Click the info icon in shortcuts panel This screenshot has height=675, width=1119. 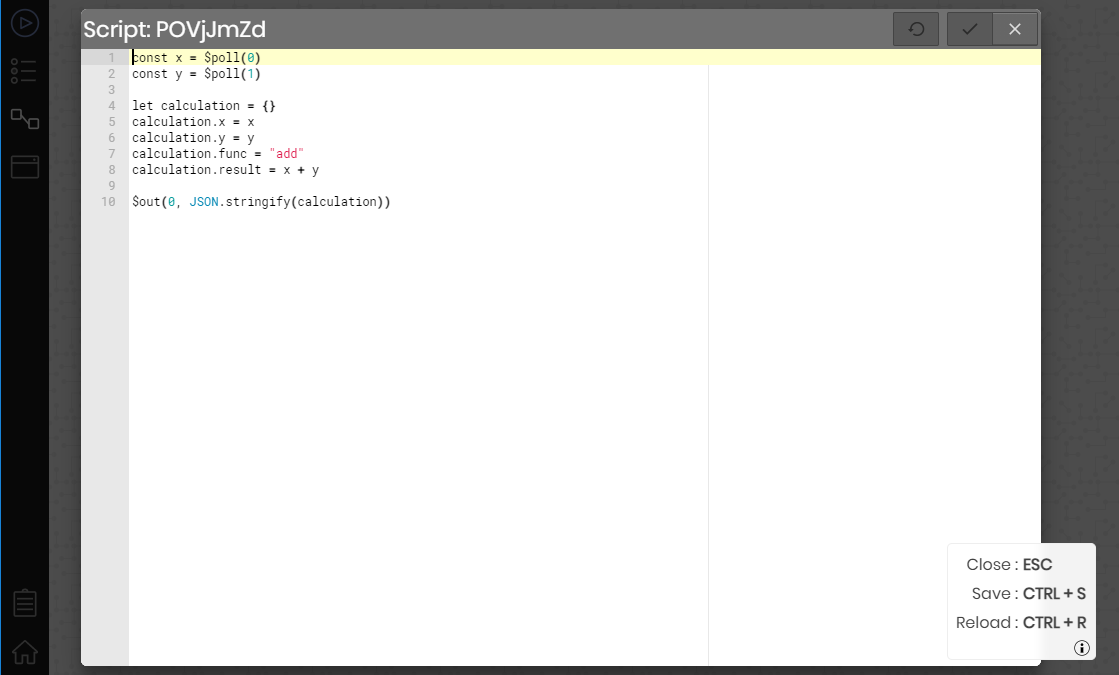1082,648
